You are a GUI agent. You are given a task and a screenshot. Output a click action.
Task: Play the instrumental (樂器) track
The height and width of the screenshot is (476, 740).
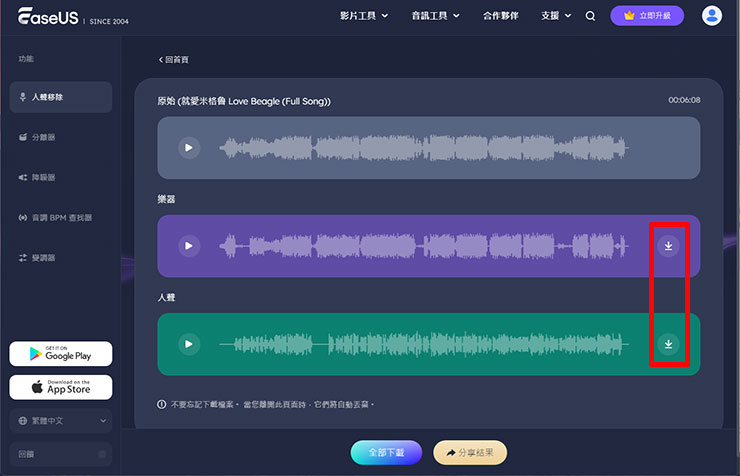188,246
